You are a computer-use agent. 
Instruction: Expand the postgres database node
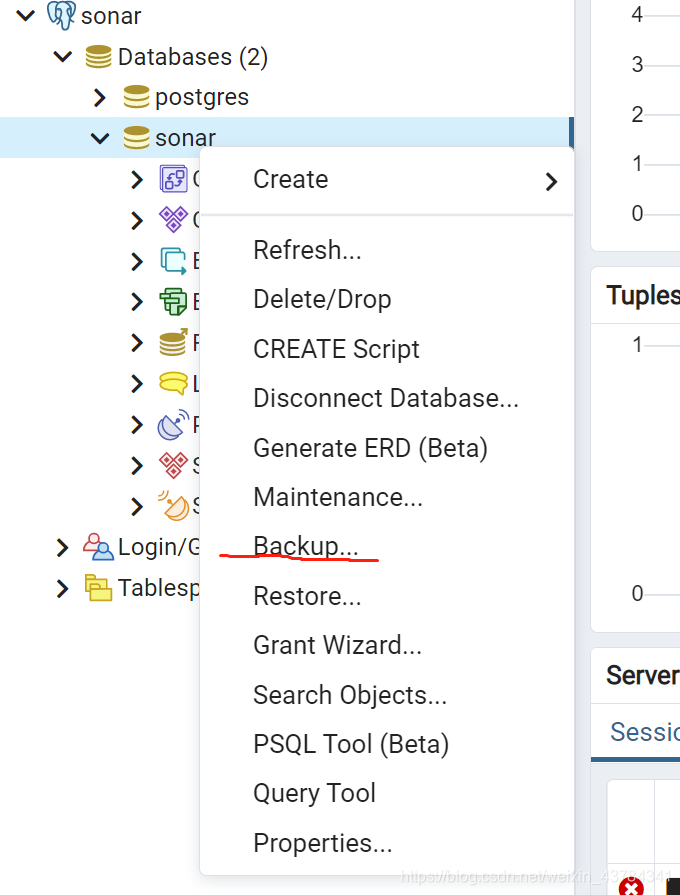[x=100, y=98]
